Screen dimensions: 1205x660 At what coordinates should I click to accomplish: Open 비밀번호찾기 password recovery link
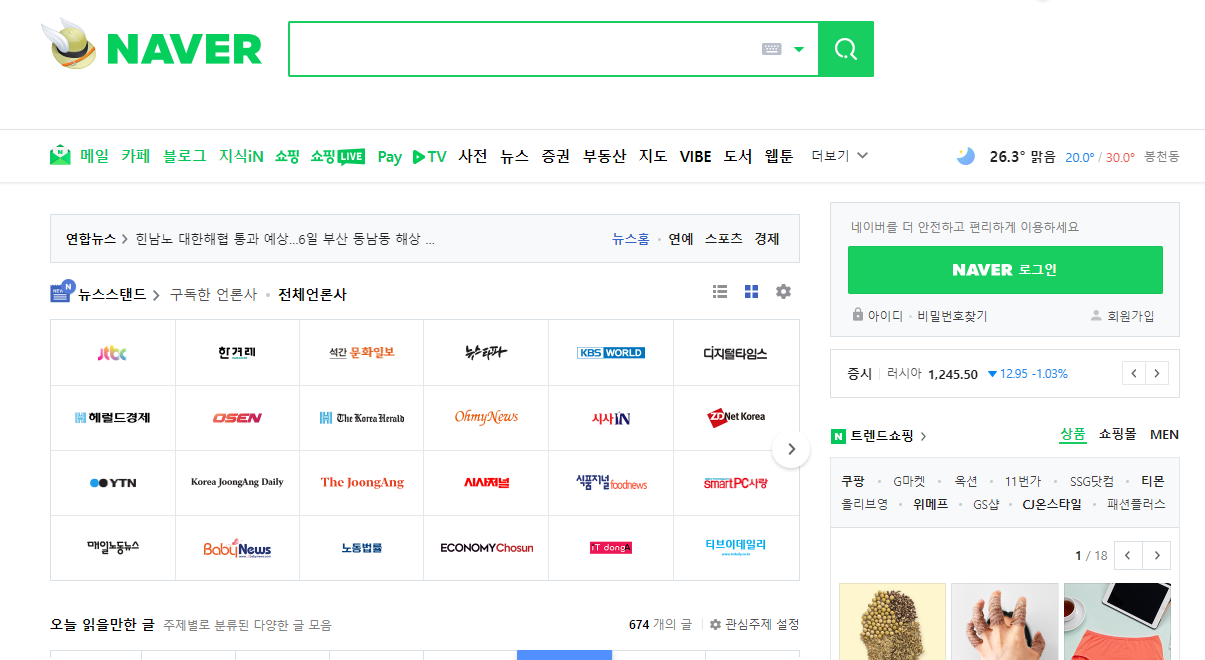click(x=952, y=316)
